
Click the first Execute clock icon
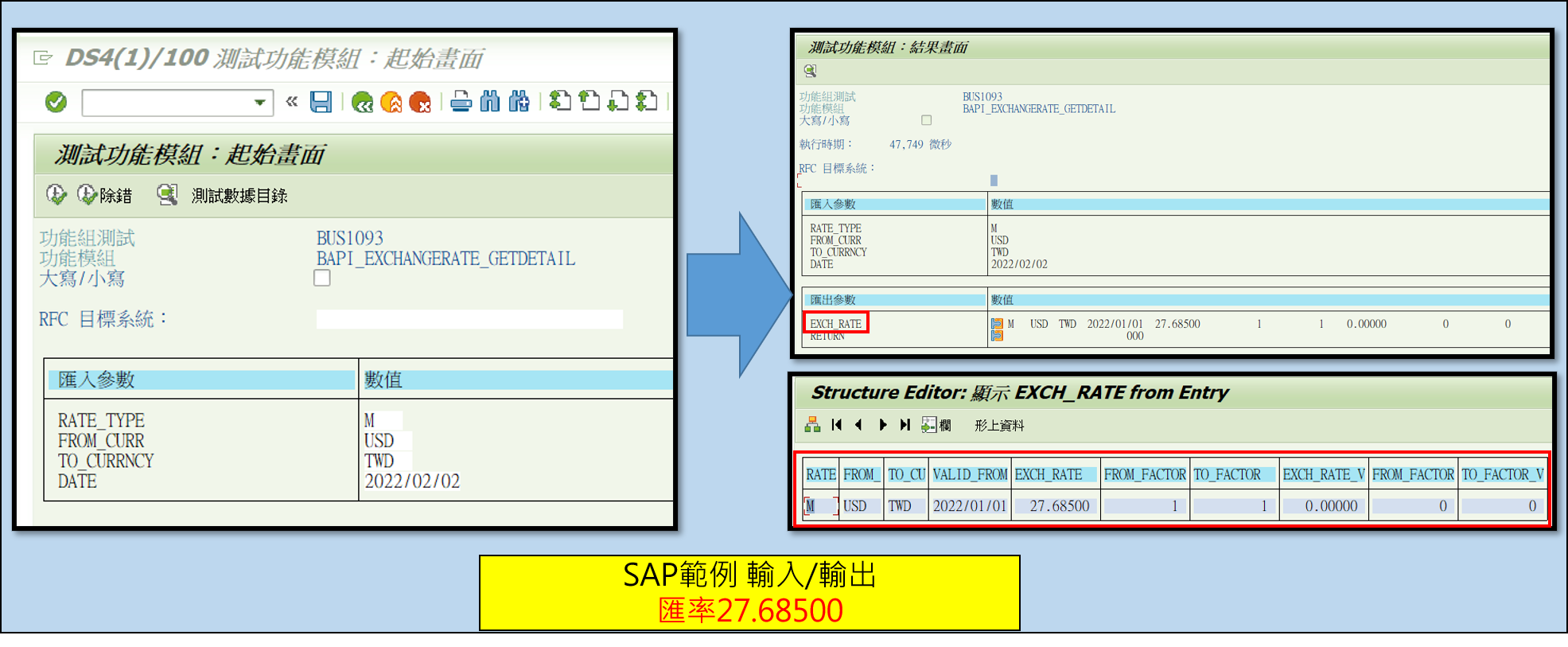point(56,195)
